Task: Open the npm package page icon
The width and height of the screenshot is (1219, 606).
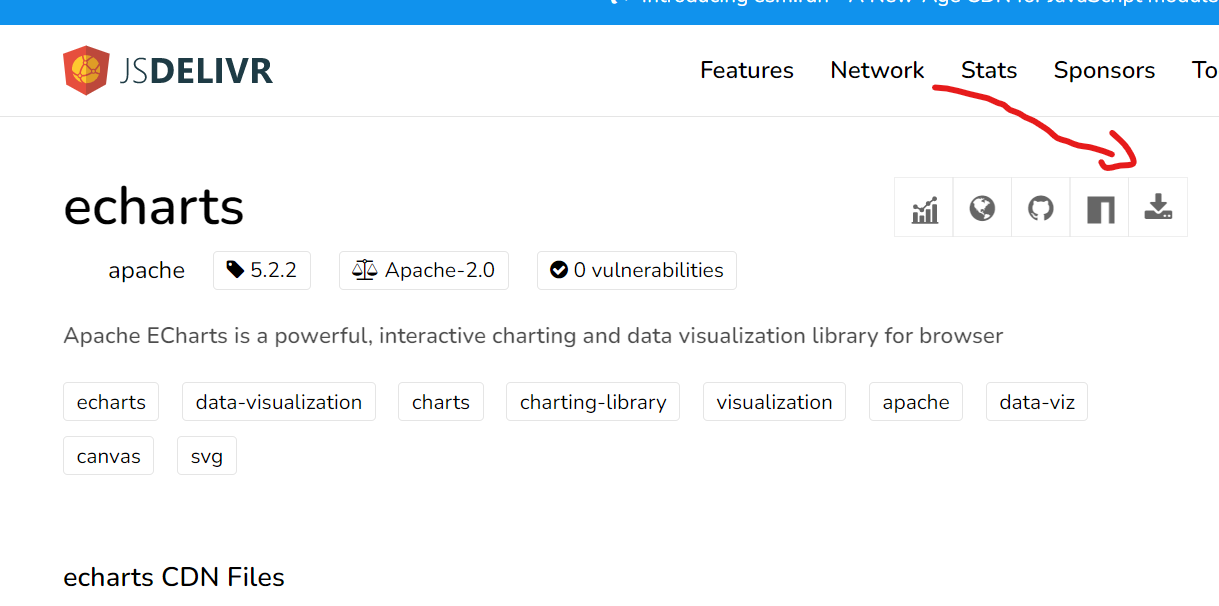Action: (1100, 208)
